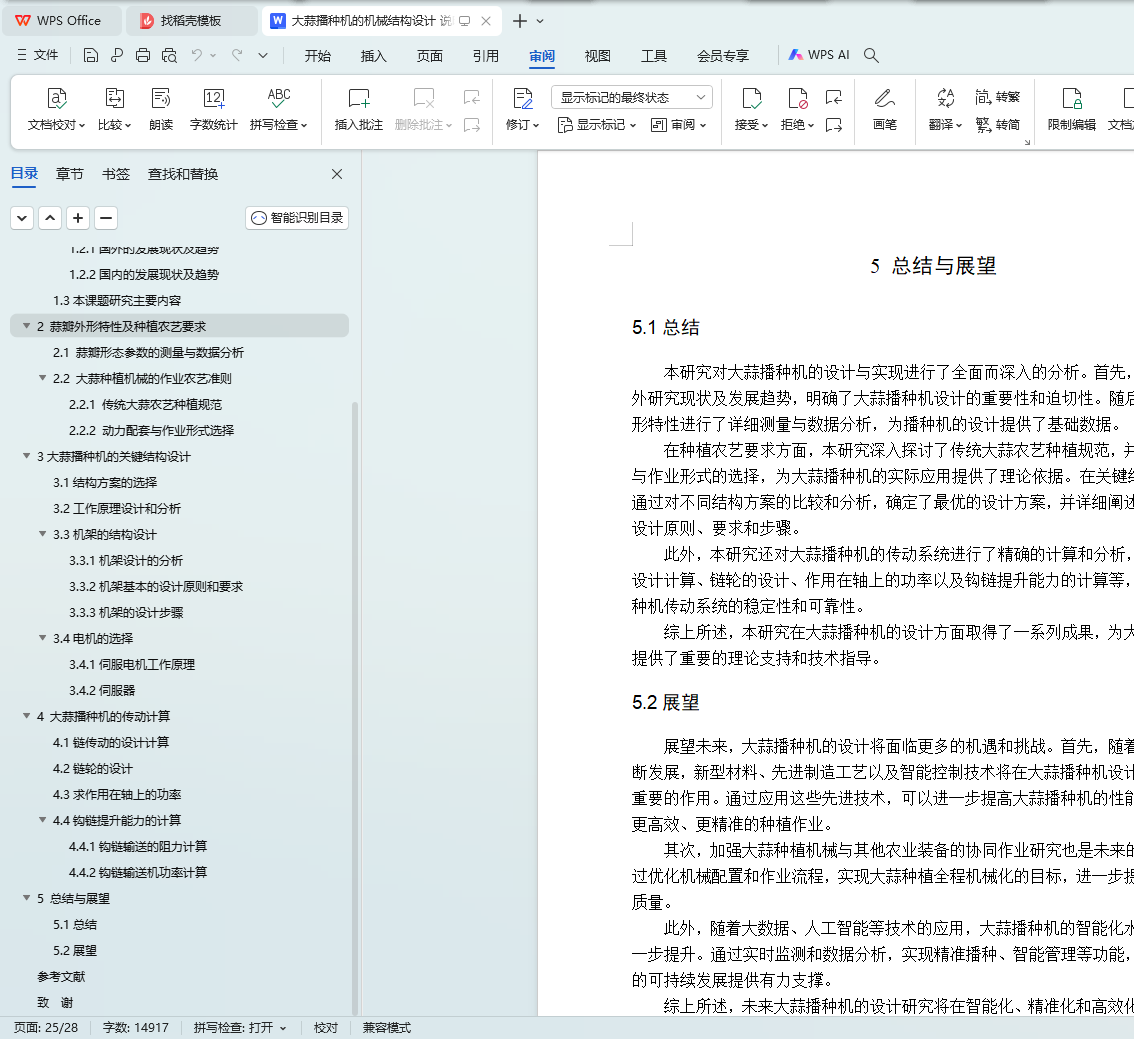
Task: Click the 接受 accept changes icon
Action: coord(751,98)
